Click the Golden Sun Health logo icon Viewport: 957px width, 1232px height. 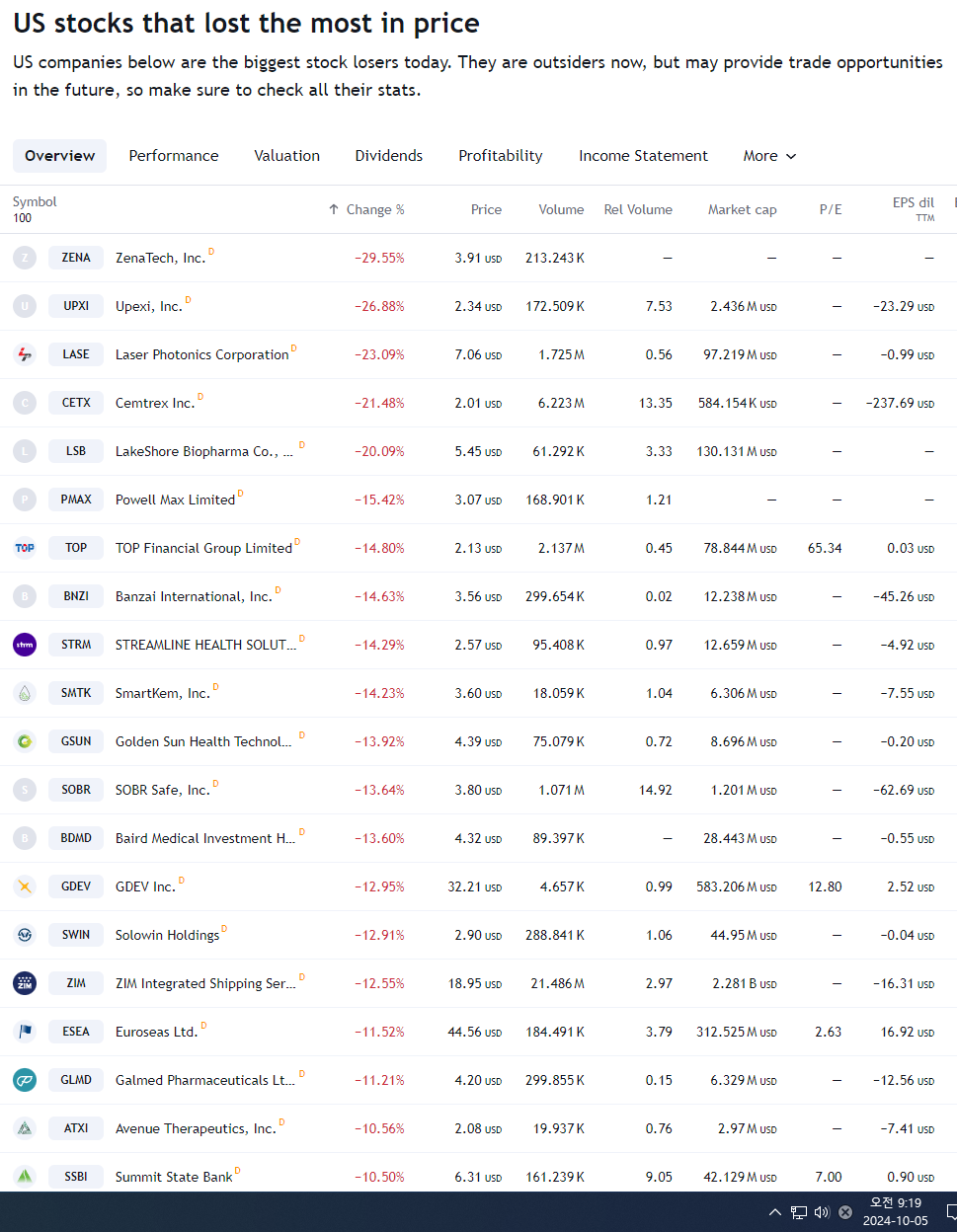(25, 741)
